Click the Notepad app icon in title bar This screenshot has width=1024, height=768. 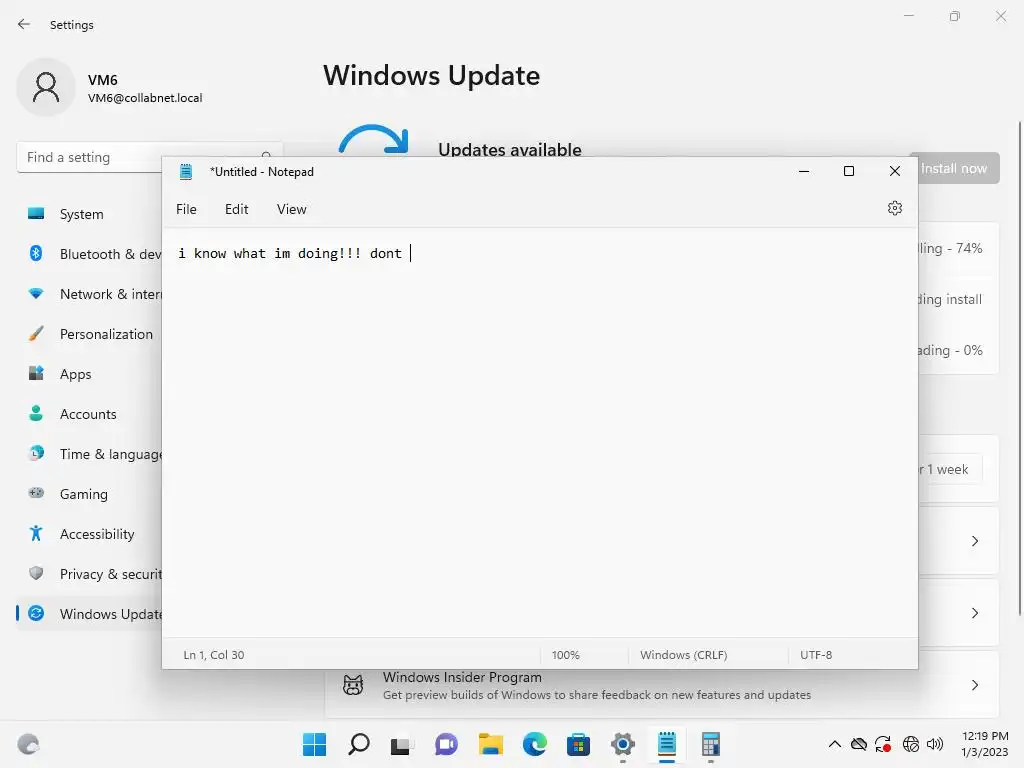pos(186,172)
